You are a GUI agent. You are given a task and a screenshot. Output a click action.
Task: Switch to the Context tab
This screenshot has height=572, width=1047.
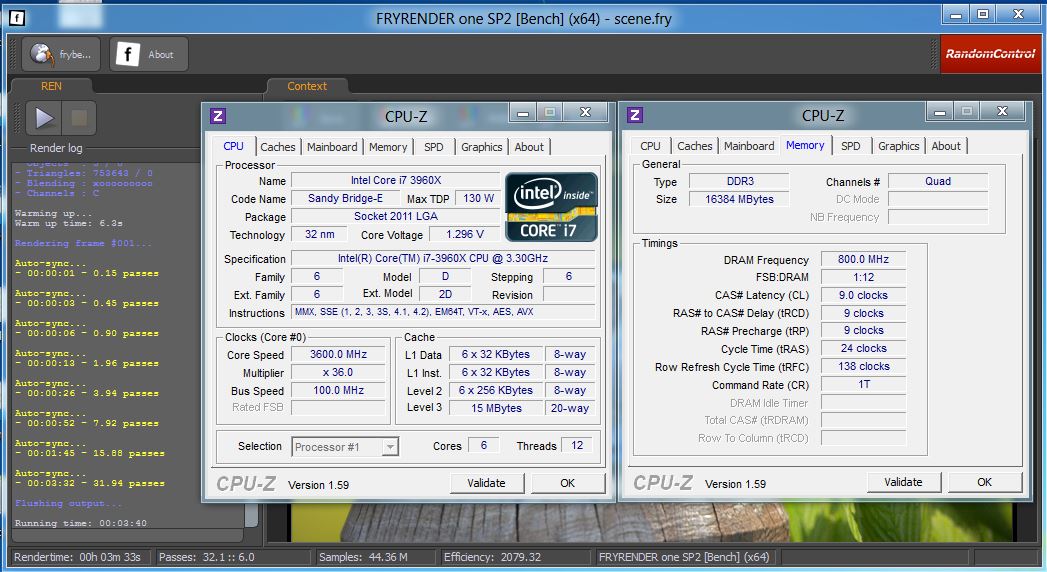coord(307,86)
